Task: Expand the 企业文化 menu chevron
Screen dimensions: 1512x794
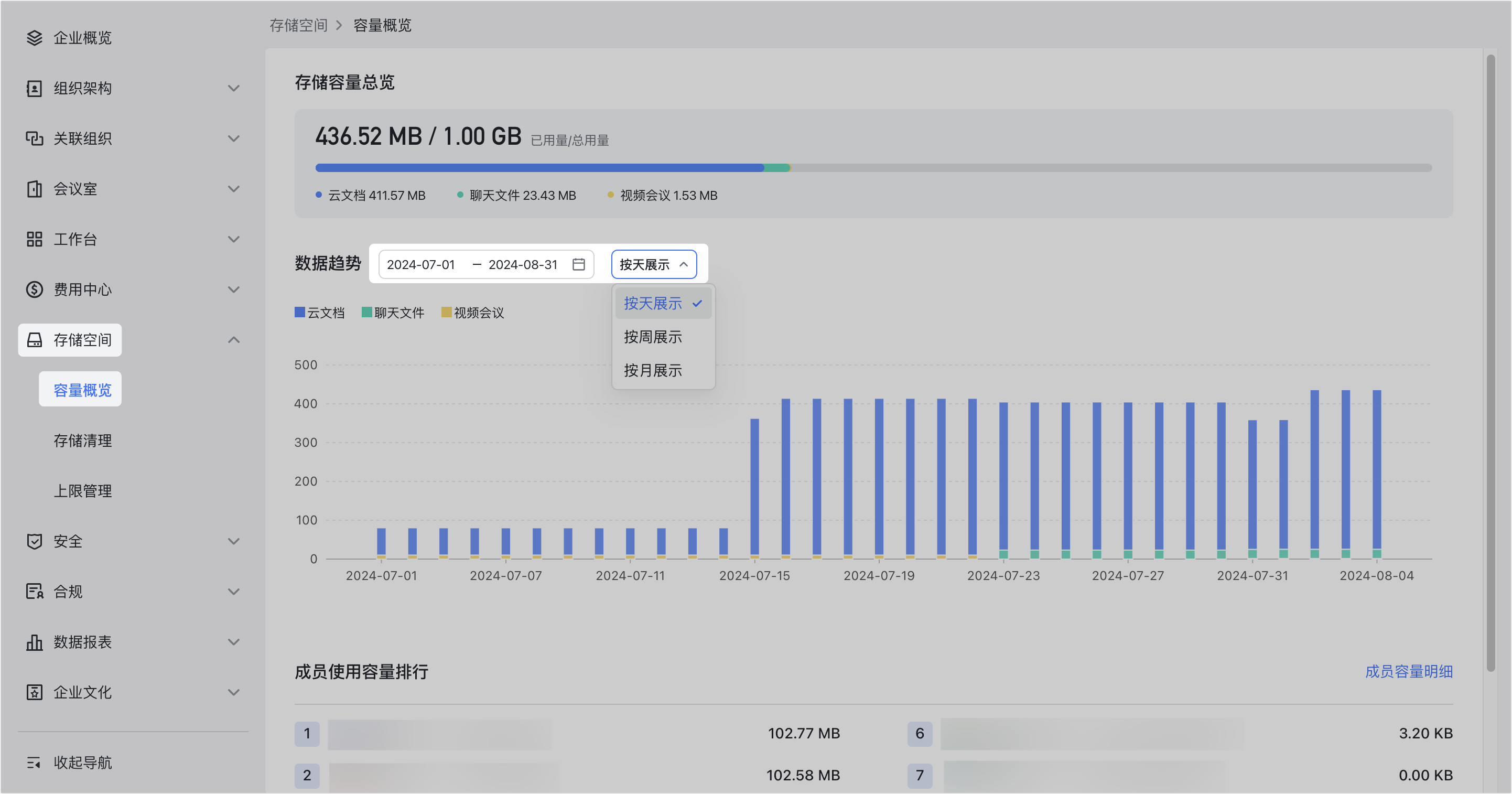Action: (x=234, y=692)
